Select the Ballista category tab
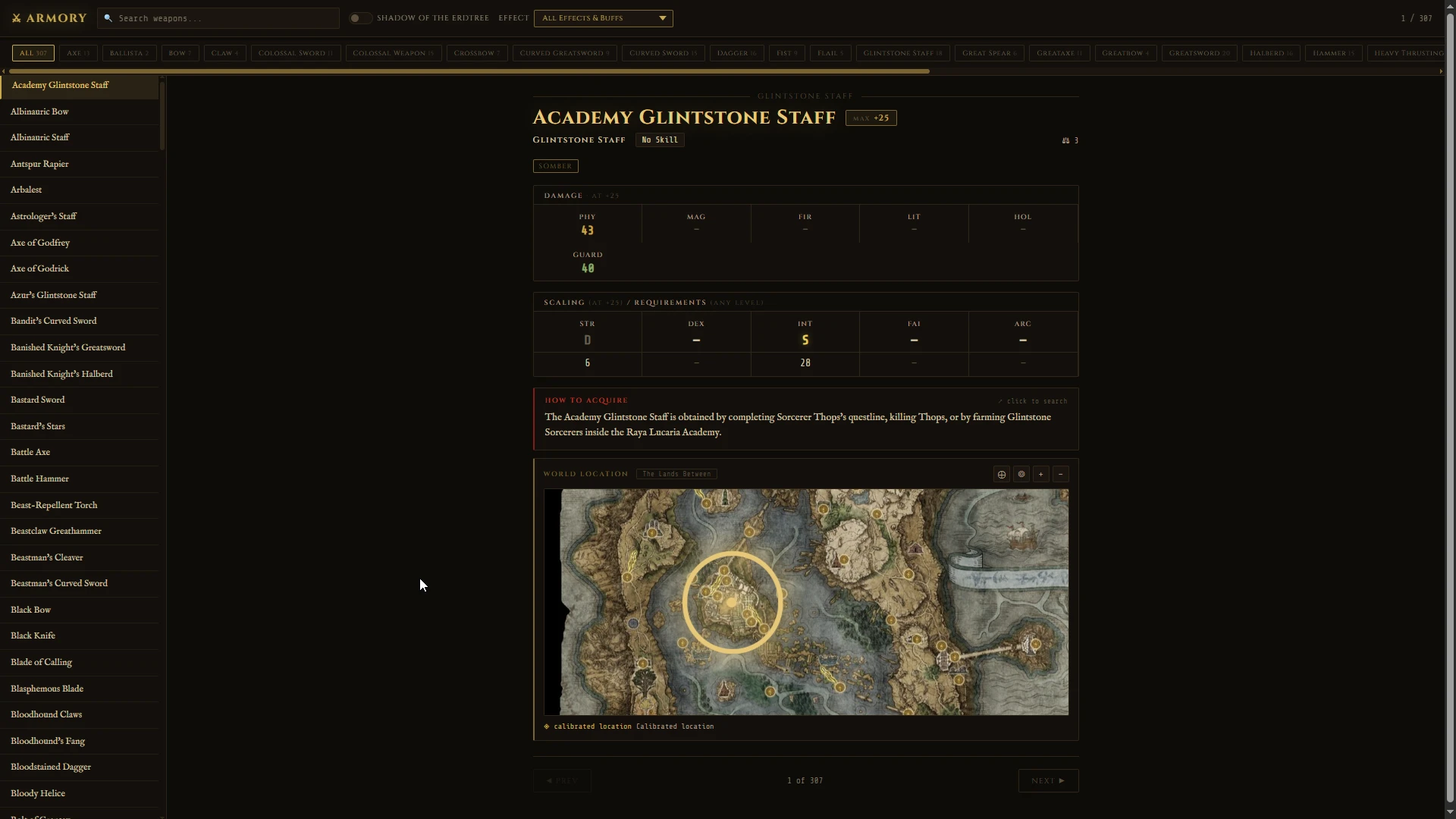The image size is (1456, 819). (130, 53)
